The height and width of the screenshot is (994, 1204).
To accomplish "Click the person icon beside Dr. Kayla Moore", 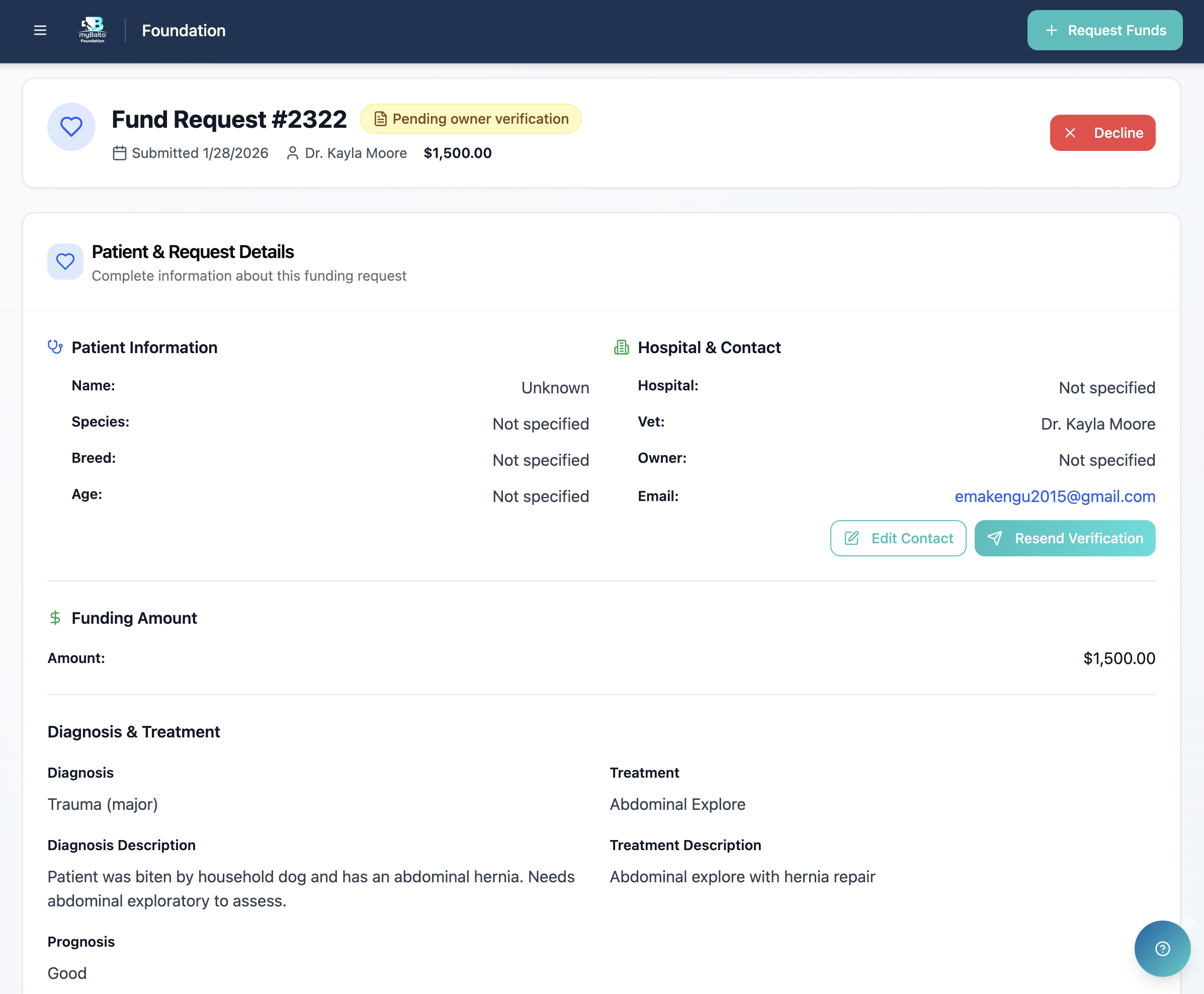I will (x=292, y=153).
